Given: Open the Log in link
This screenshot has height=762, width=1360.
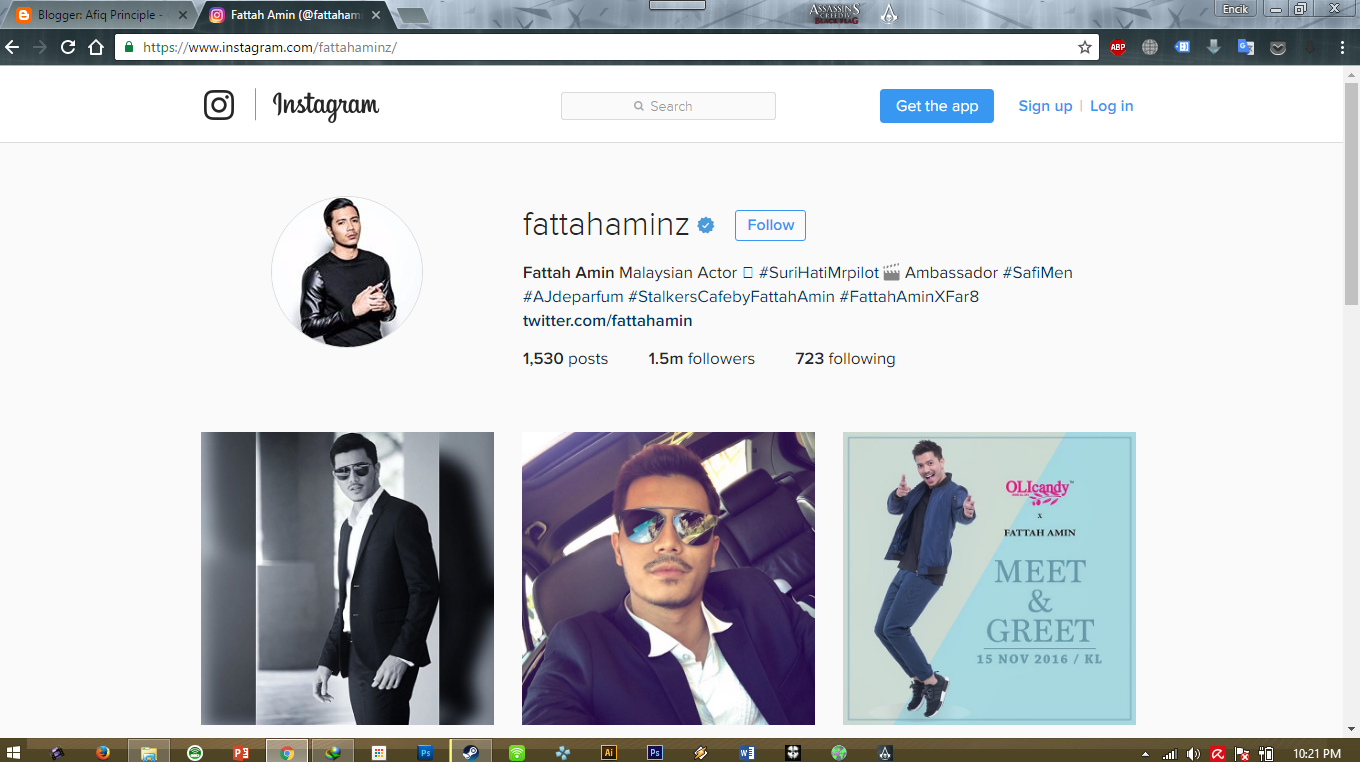Looking at the screenshot, I should click(1112, 106).
